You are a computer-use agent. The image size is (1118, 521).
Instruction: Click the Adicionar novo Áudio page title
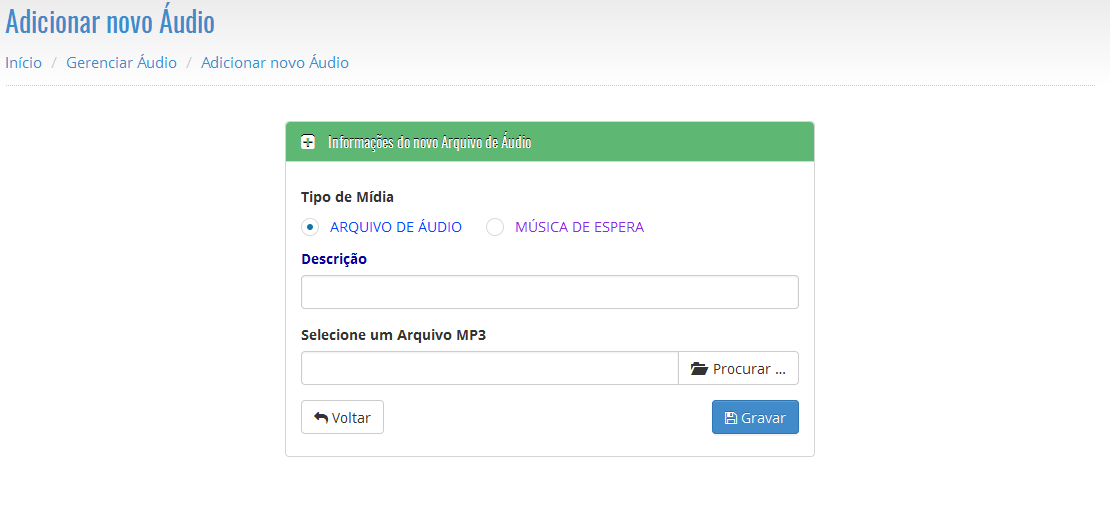tap(110, 21)
